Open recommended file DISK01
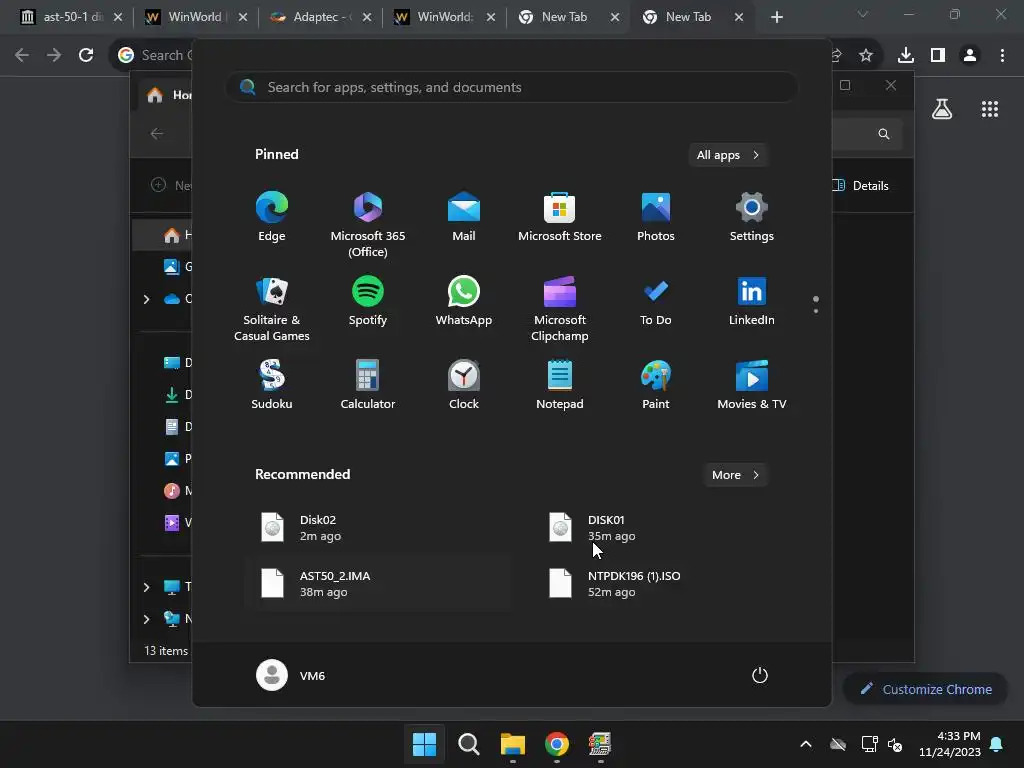1024x768 pixels. pos(665,528)
